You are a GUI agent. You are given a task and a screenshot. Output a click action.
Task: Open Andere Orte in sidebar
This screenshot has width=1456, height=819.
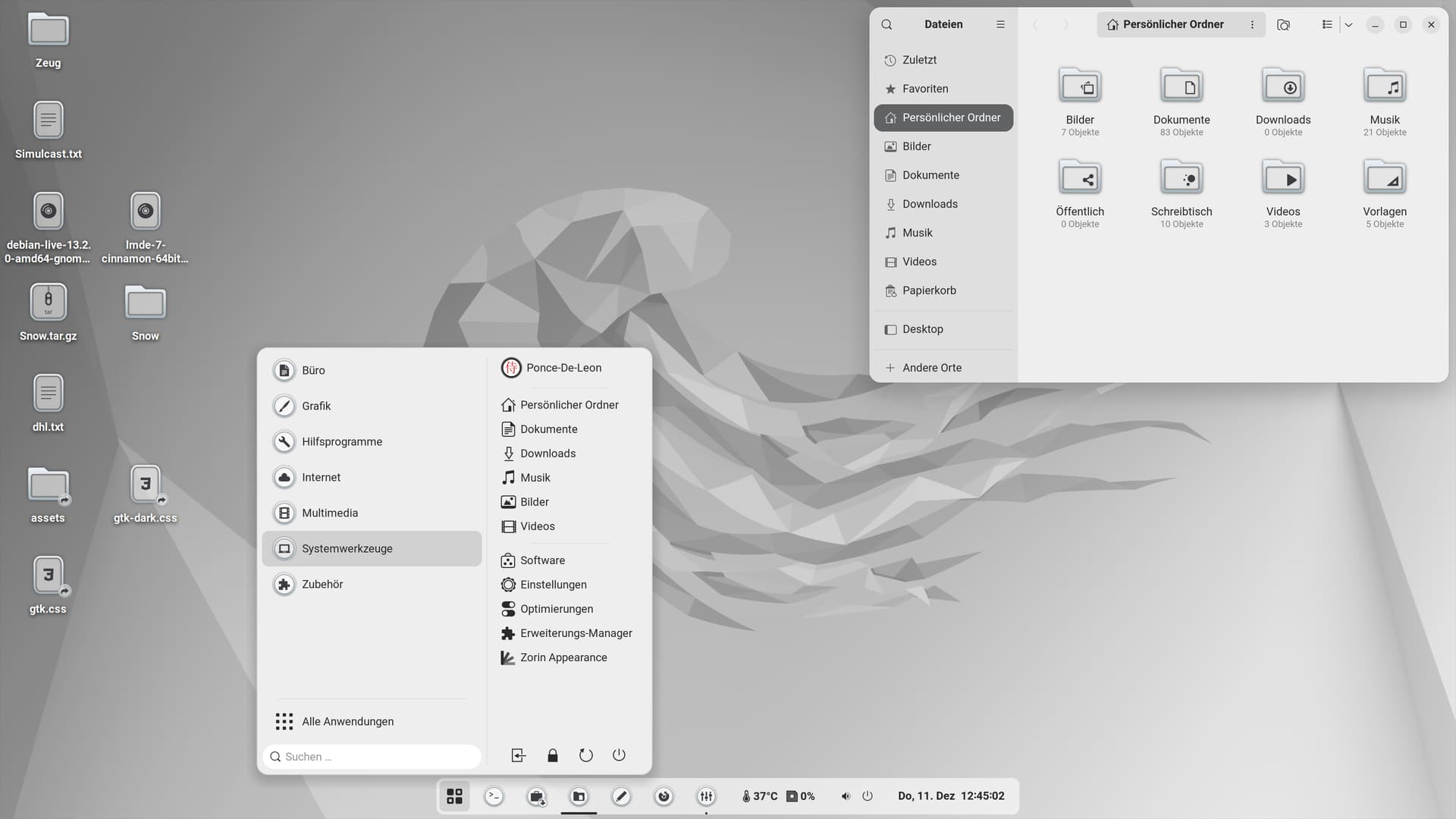point(931,368)
